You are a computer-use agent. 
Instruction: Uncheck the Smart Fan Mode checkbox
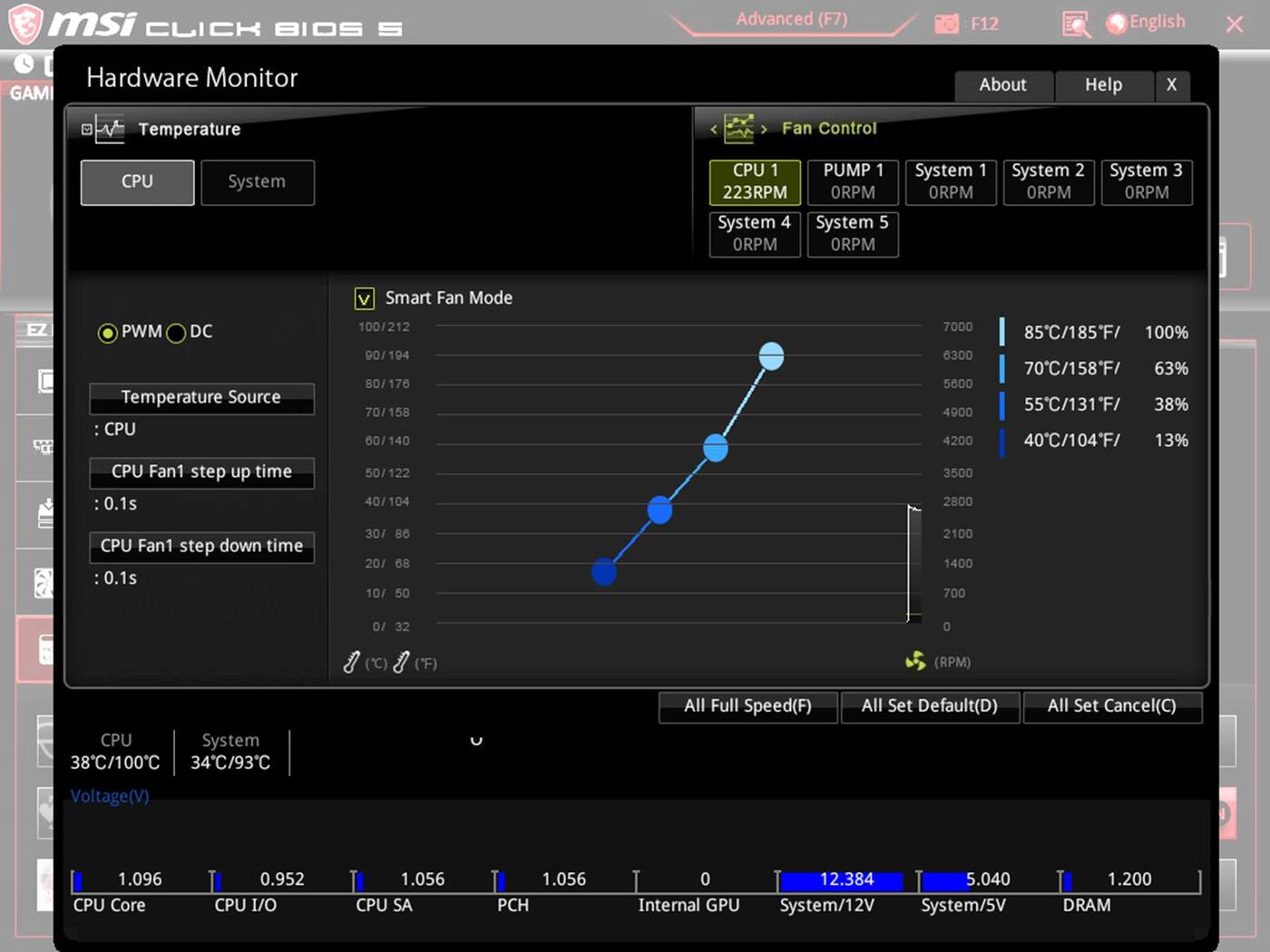[x=364, y=298]
